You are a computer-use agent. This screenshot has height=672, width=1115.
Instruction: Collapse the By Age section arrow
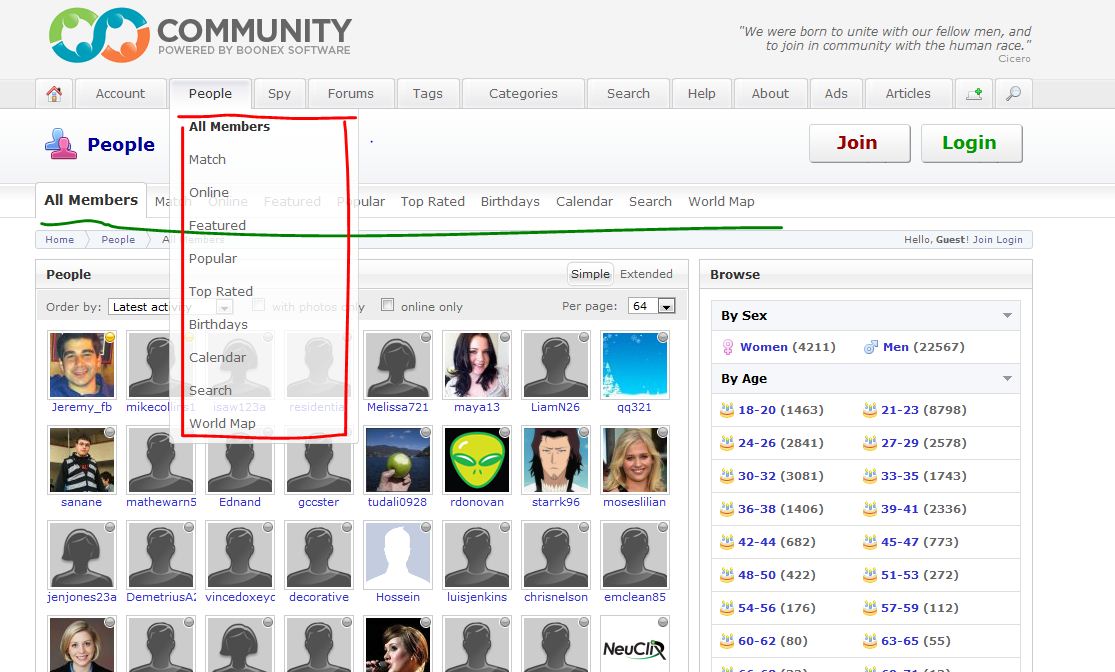click(1007, 379)
